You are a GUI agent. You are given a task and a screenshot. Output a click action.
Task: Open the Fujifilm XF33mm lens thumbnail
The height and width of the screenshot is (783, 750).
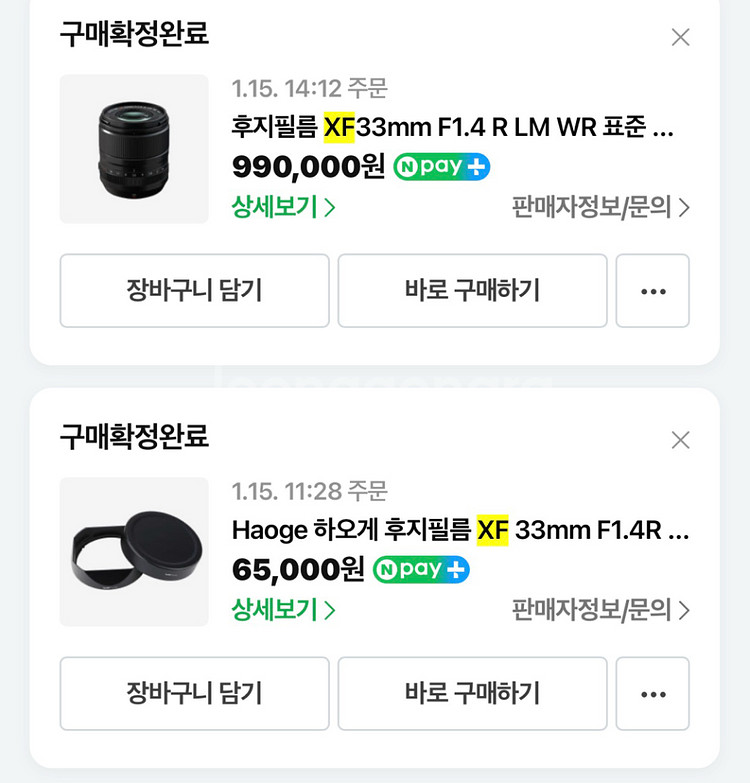134,149
